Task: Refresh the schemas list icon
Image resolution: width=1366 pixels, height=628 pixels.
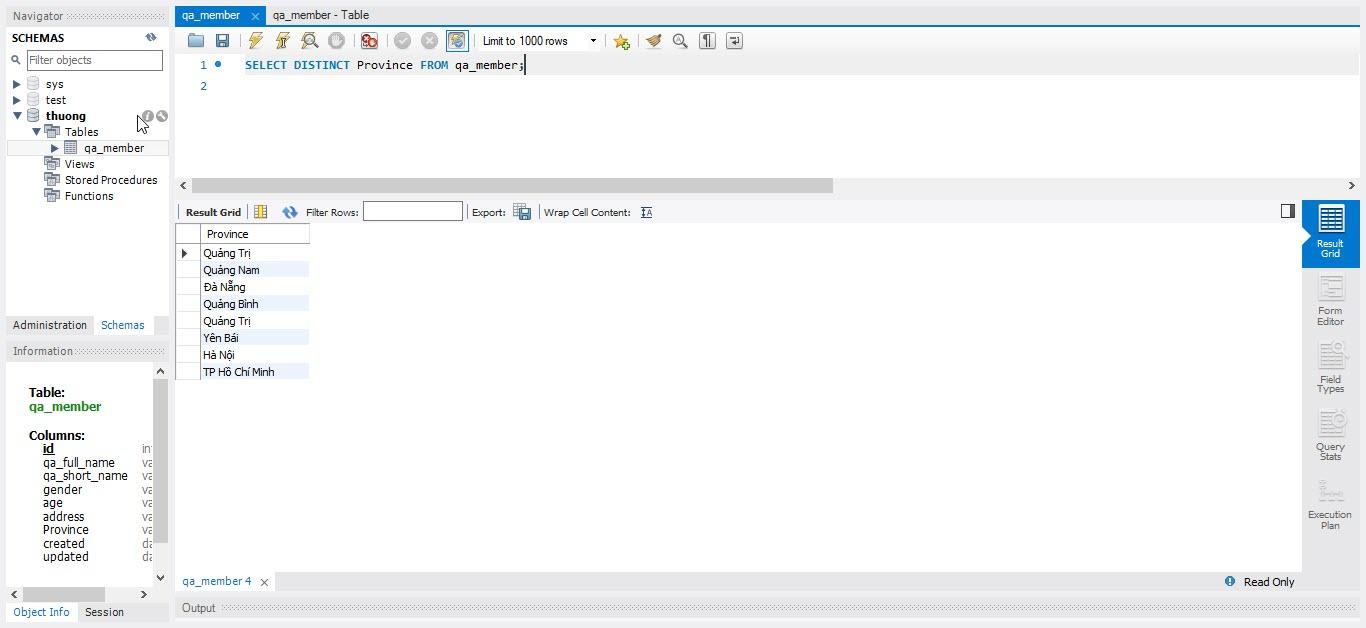Action: [x=151, y=38]
